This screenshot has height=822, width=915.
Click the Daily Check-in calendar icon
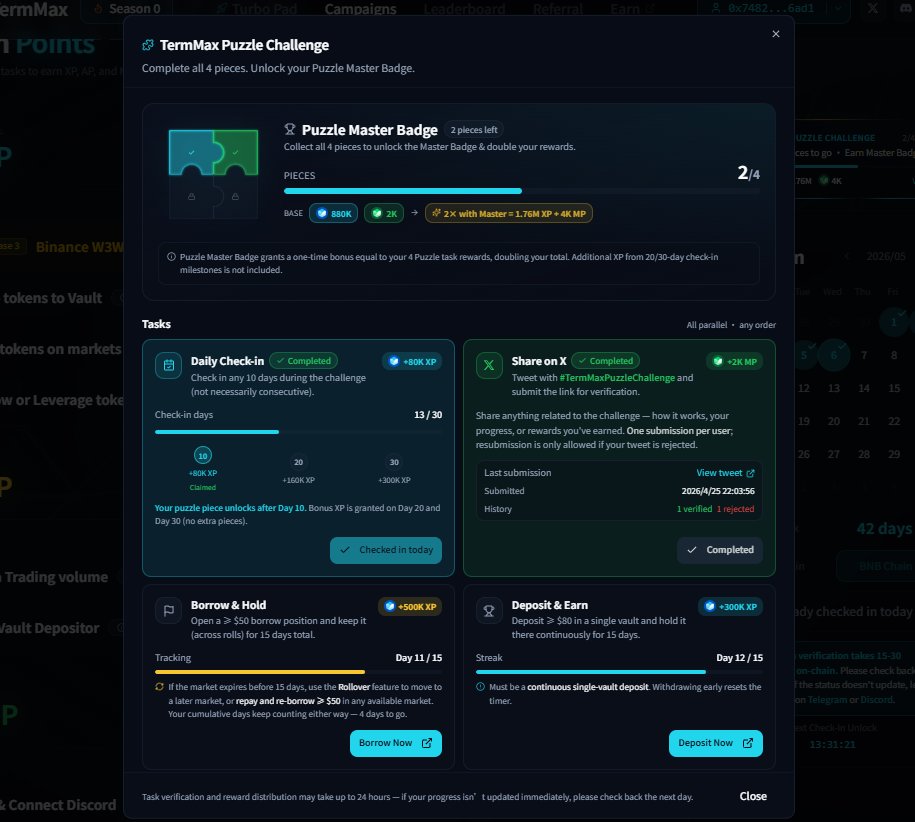tap(169, 366)
